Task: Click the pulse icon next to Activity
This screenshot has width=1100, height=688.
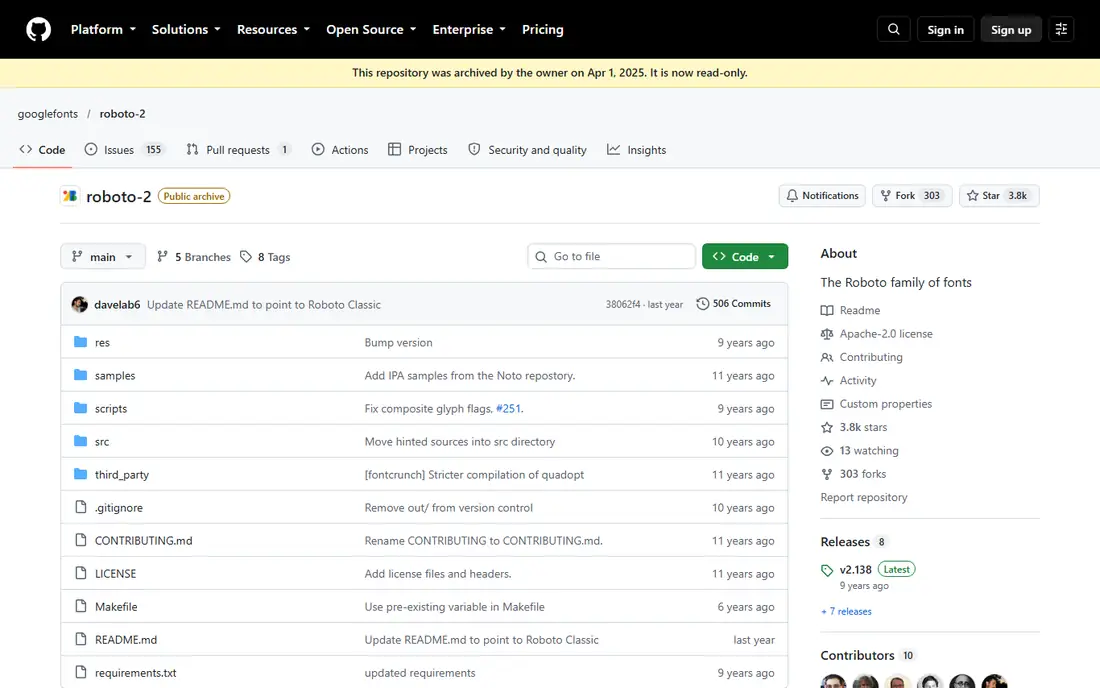Action: pos(827,380)
